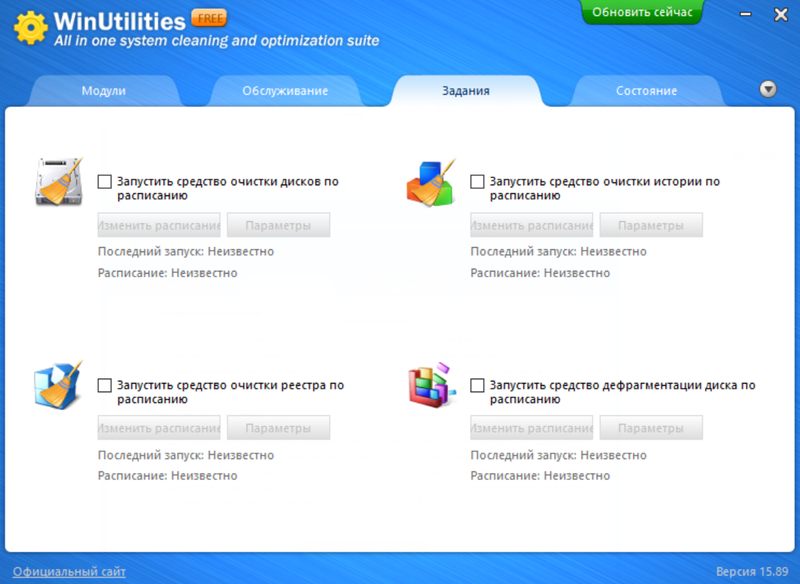The image size is (800, 584).
Task: Click 'Запустить средство очистки истории по расписанию' label
Action: coord(605,188)
